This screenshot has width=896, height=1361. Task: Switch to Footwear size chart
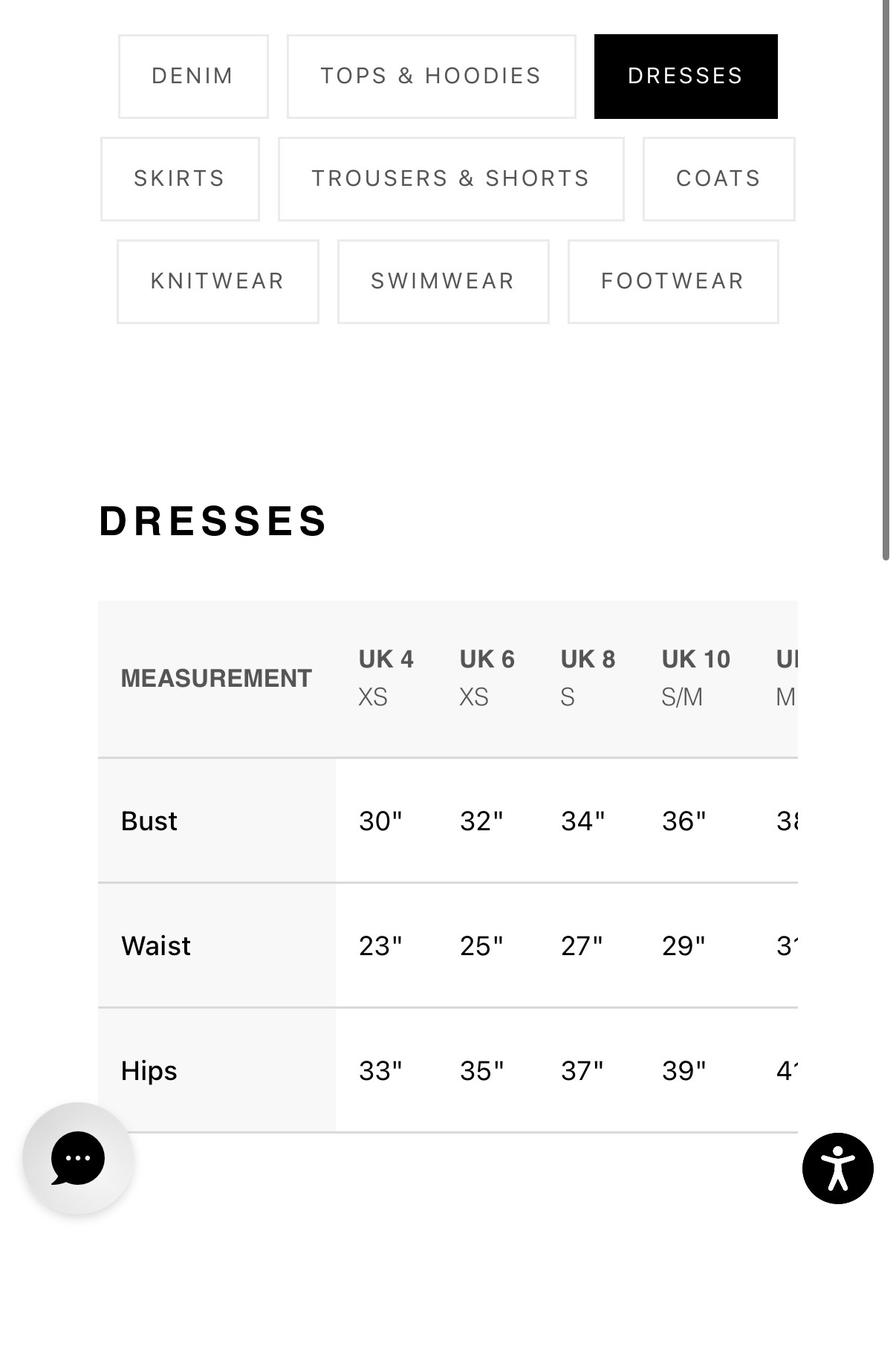pyautogui.click(x=673, y=282)
